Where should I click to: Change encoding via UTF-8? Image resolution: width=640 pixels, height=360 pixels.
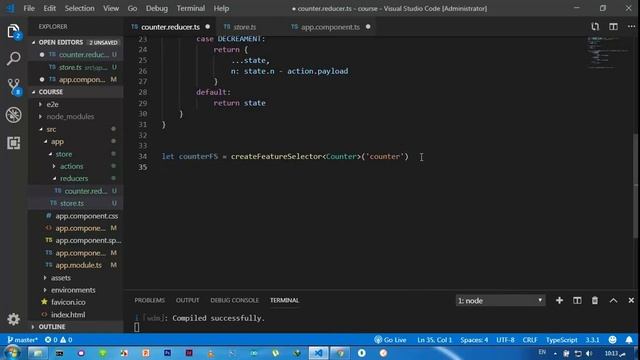(505, 340)
